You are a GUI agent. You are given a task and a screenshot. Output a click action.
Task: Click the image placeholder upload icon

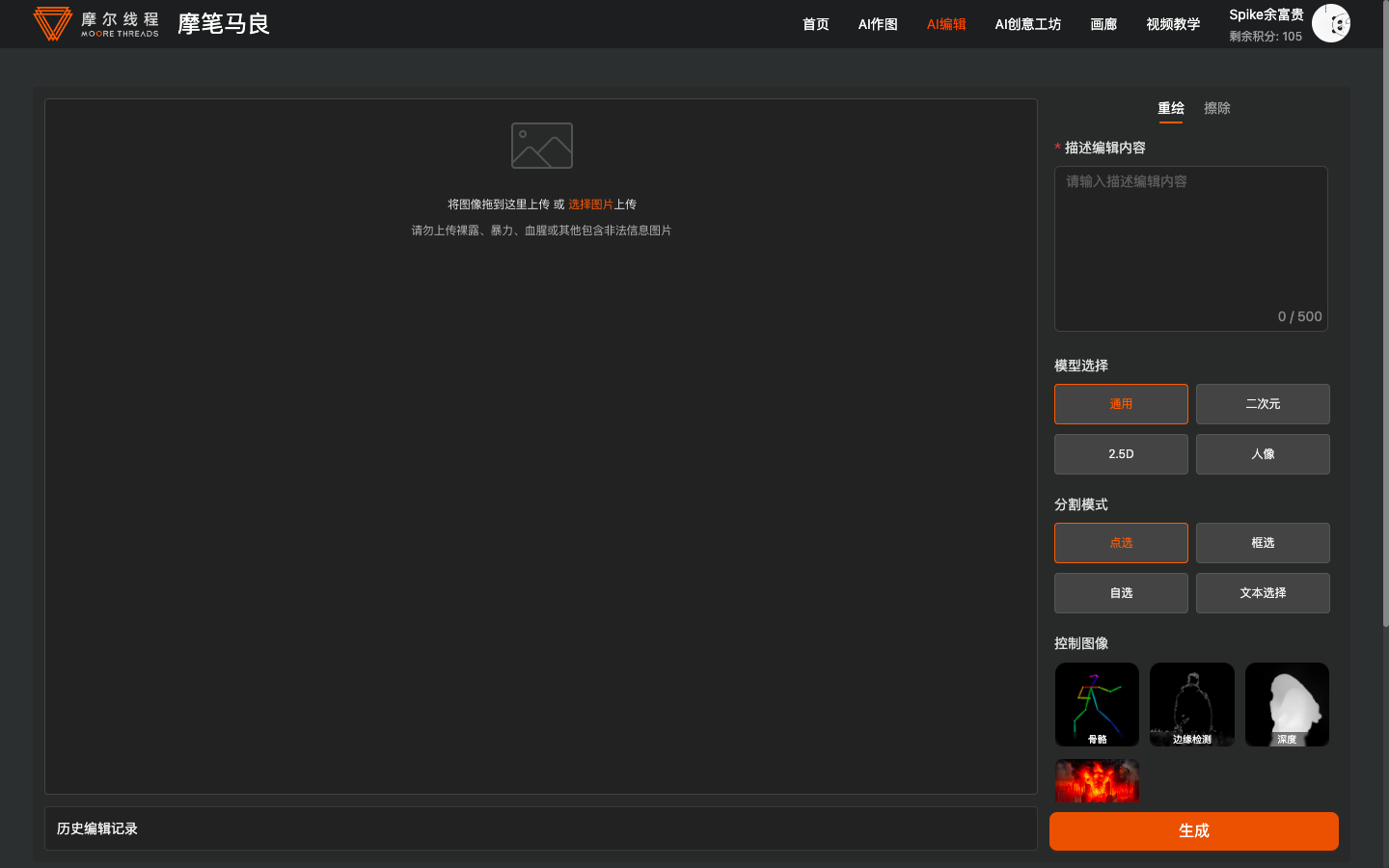pyautogui.click(x=541, y=146)
